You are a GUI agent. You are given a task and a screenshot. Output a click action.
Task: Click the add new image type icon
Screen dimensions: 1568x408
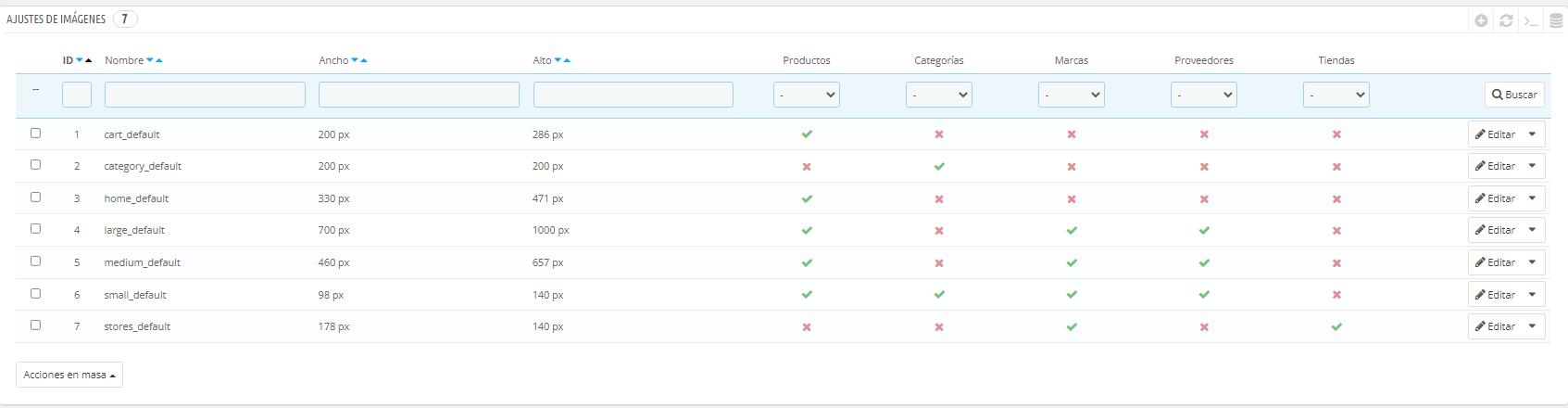coord(1481,20)
